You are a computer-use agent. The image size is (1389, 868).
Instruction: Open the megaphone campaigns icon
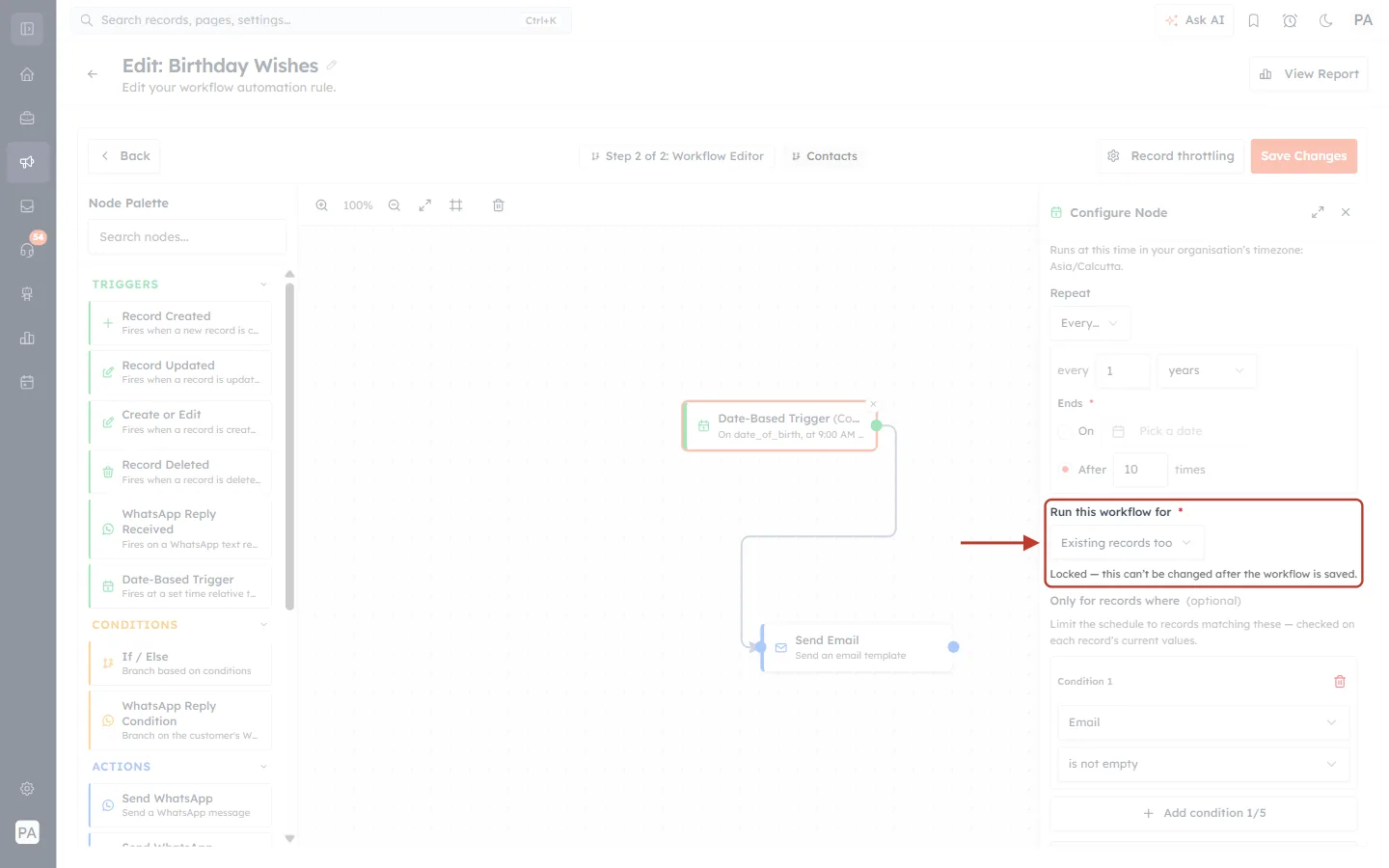pyautogui.click(x=27, y=162)
